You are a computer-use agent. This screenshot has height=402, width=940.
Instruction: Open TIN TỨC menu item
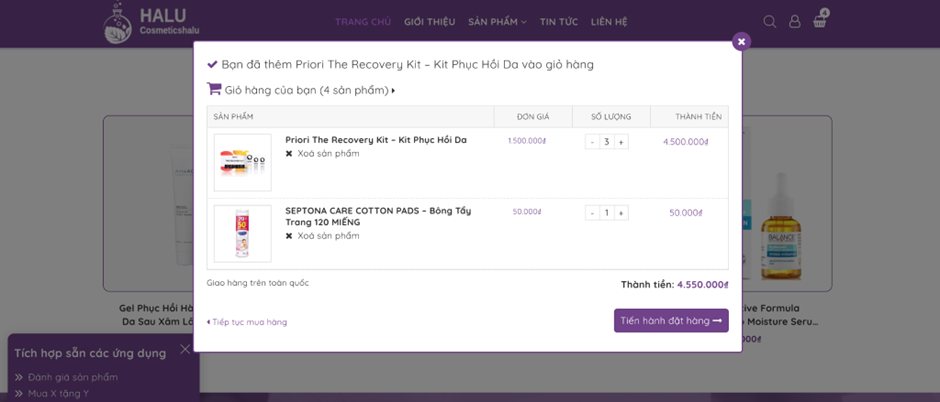coord(559,22)
